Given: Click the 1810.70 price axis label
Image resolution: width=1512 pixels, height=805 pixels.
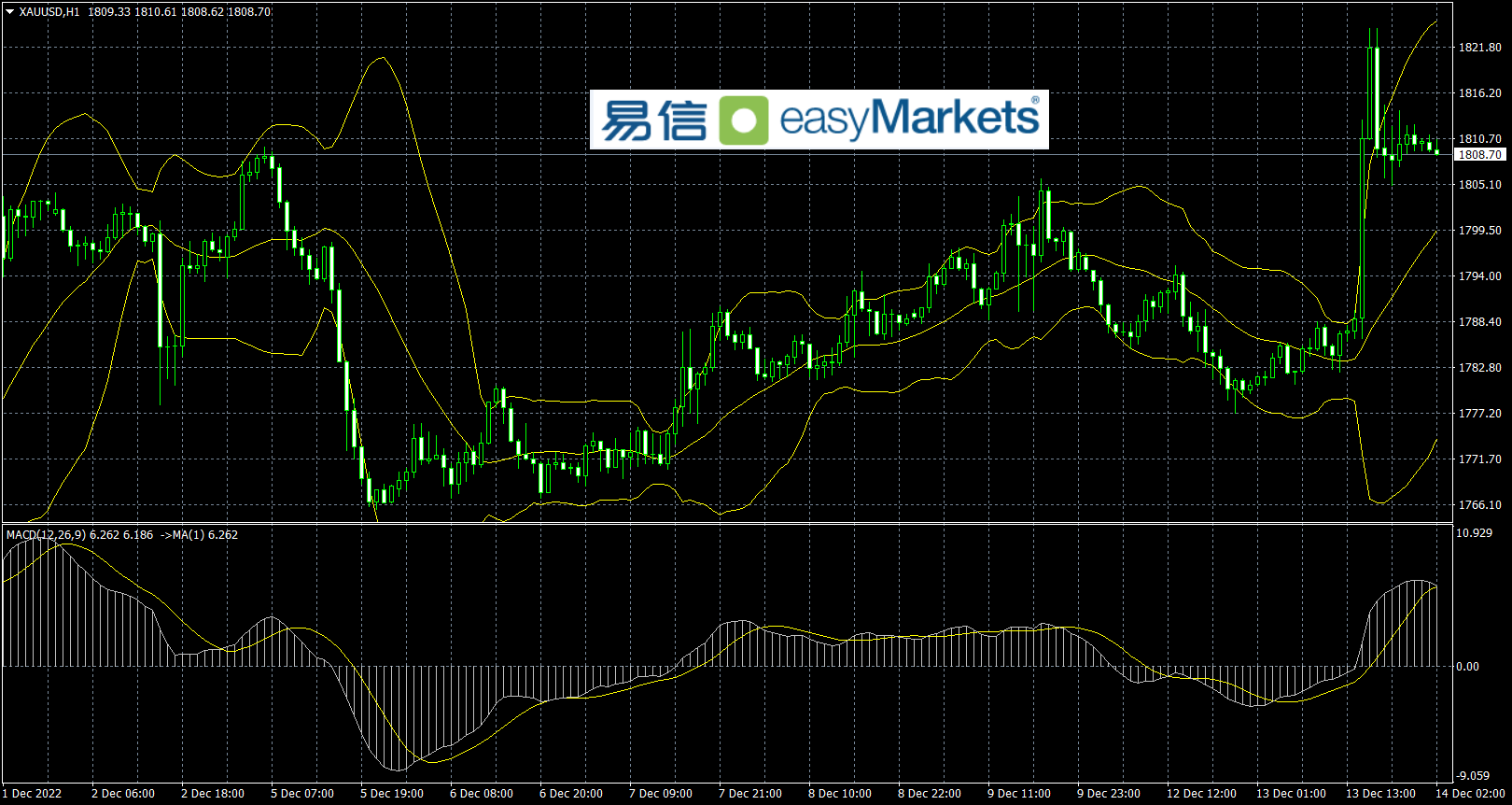Looking at the screenshot, I should pyautogui.click(x=1479, y=139).
